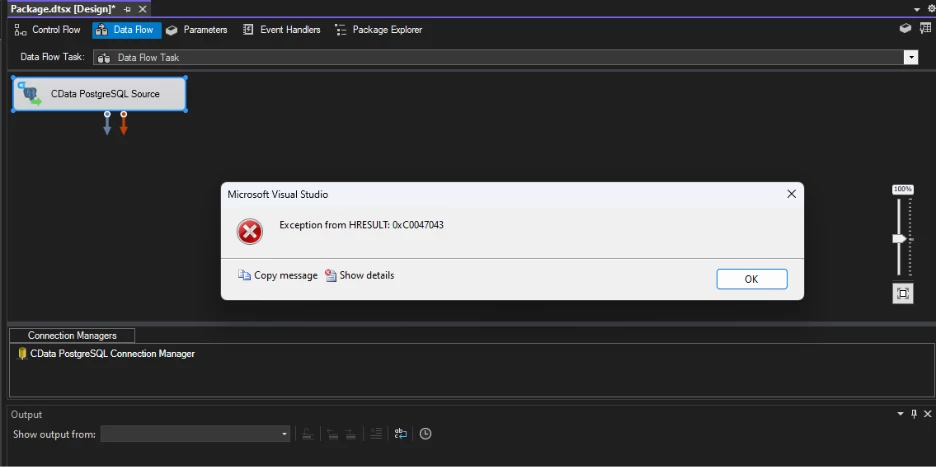Click the Package Explorer tab icon
The height and width of the screenshot is (468, 936).
pyautogui.click(x=340, y=30)
